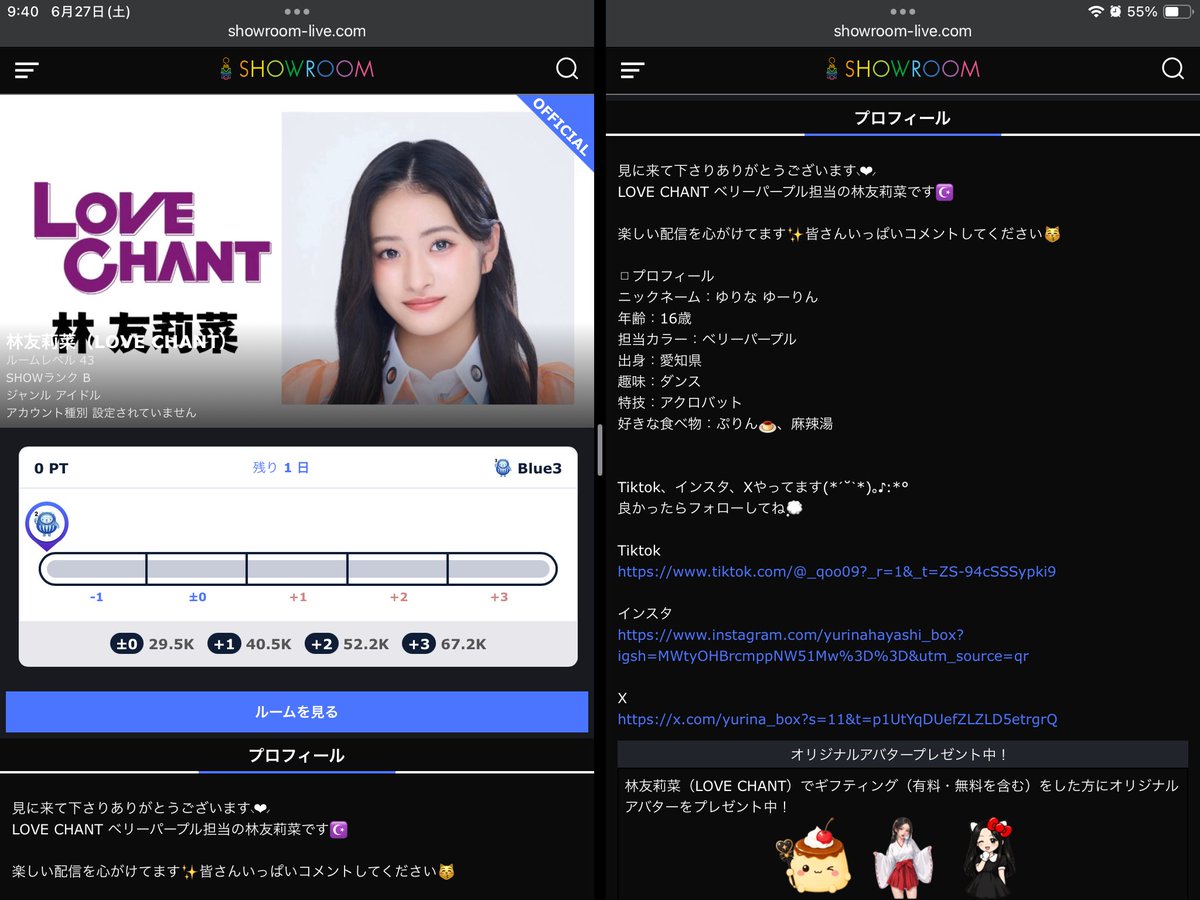The width and height of the screenshot is (1200, 900).
Task: Tap the 6月27日(土) date in status bar
Action: point(90,11)
